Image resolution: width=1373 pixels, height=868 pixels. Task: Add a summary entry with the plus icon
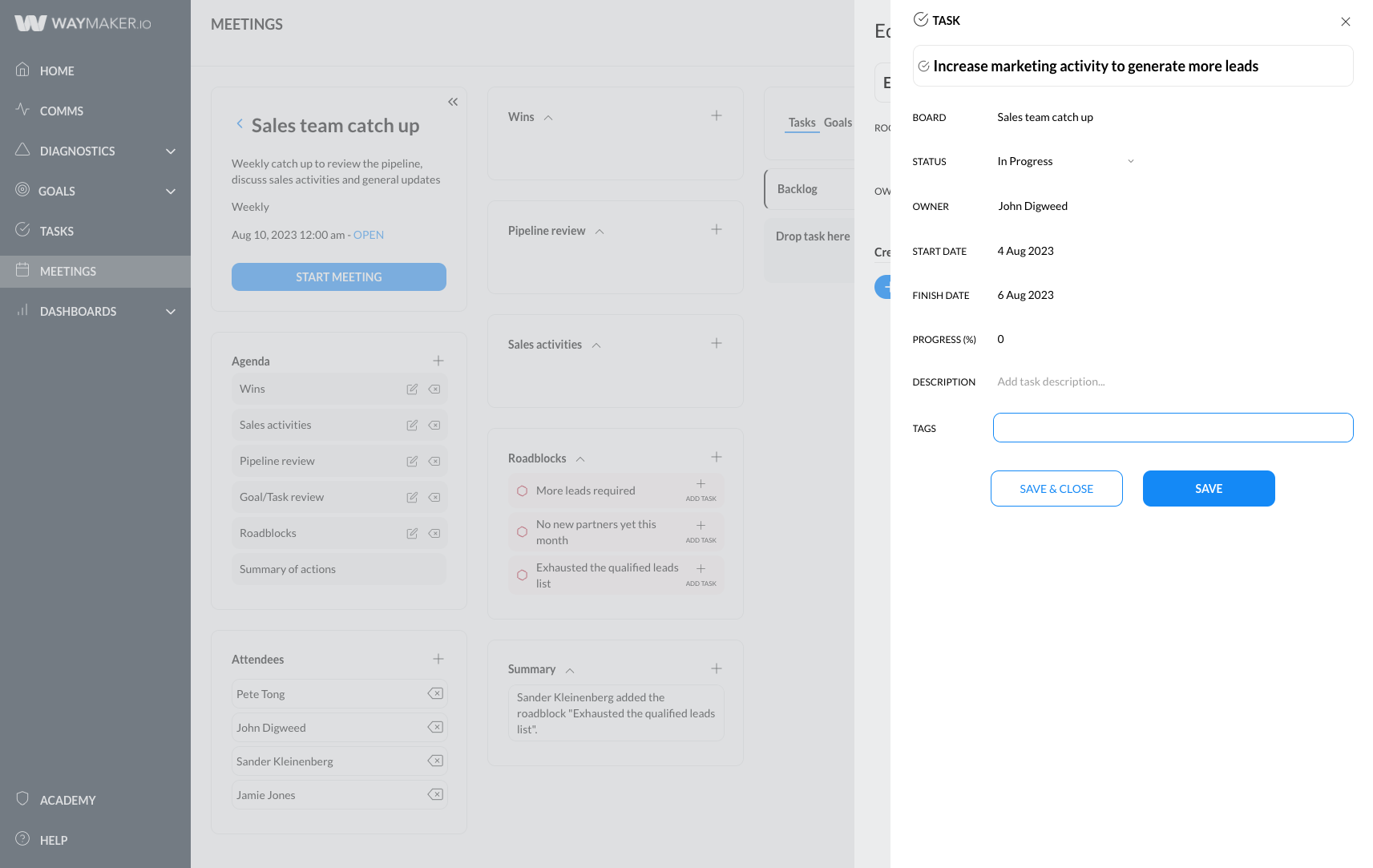[x=717, y=668]
